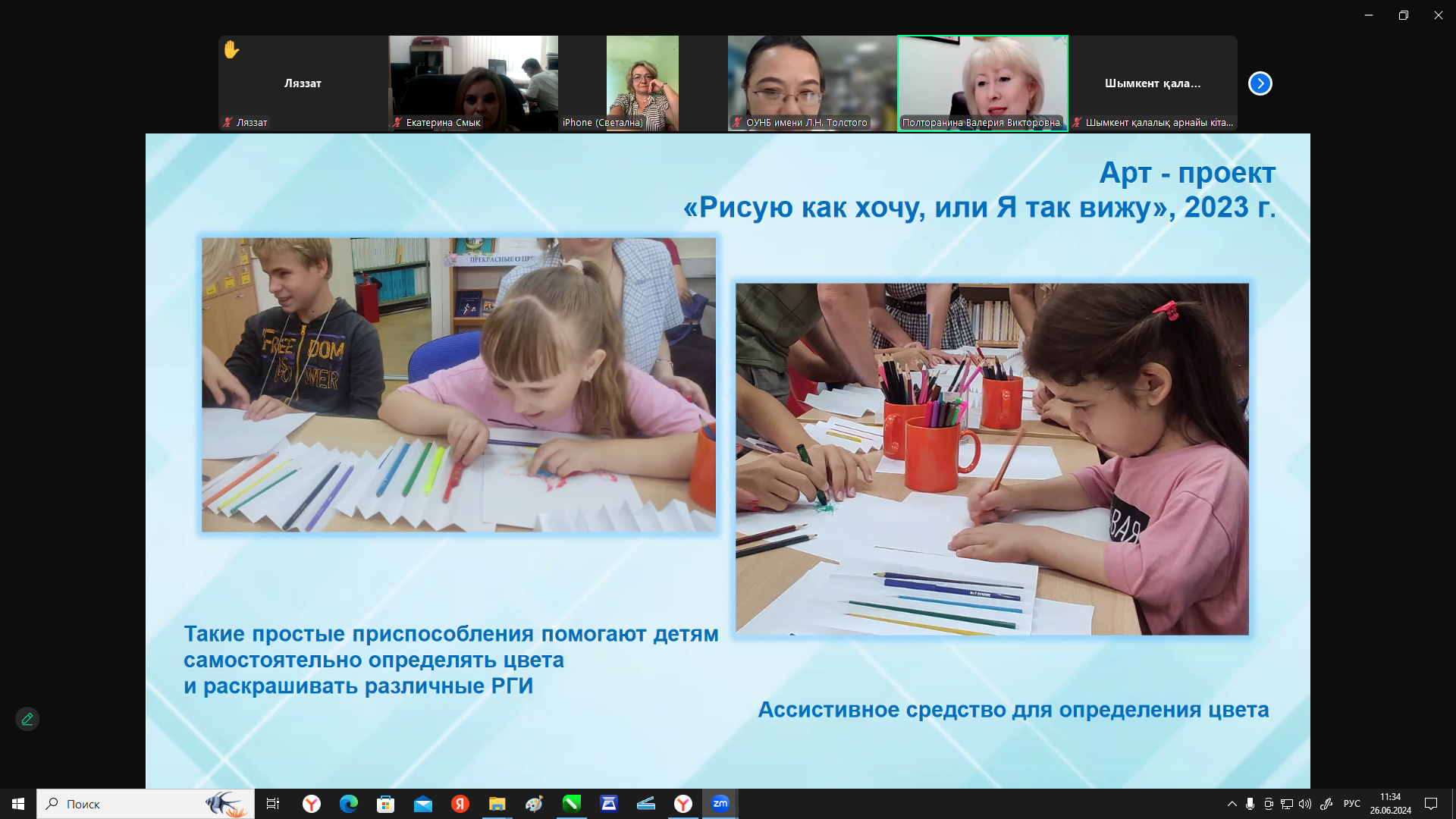Screen dimensions: 1456x819
Task: Launch Yandex Browser from the taskbar
Action: click(x=312, y=804)
